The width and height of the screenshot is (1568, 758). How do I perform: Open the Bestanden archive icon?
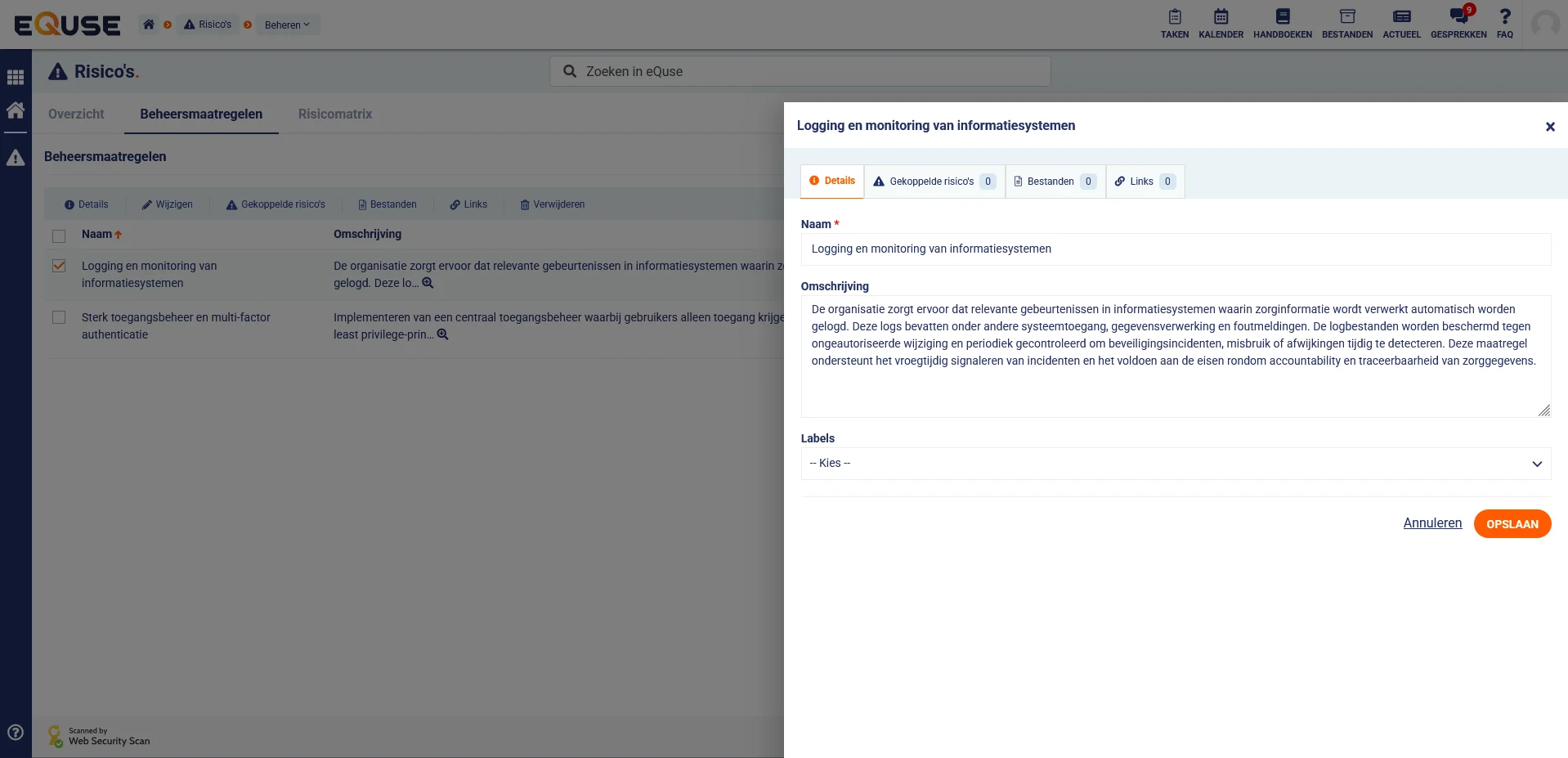pyautogui.click(x=1346, y=17)
